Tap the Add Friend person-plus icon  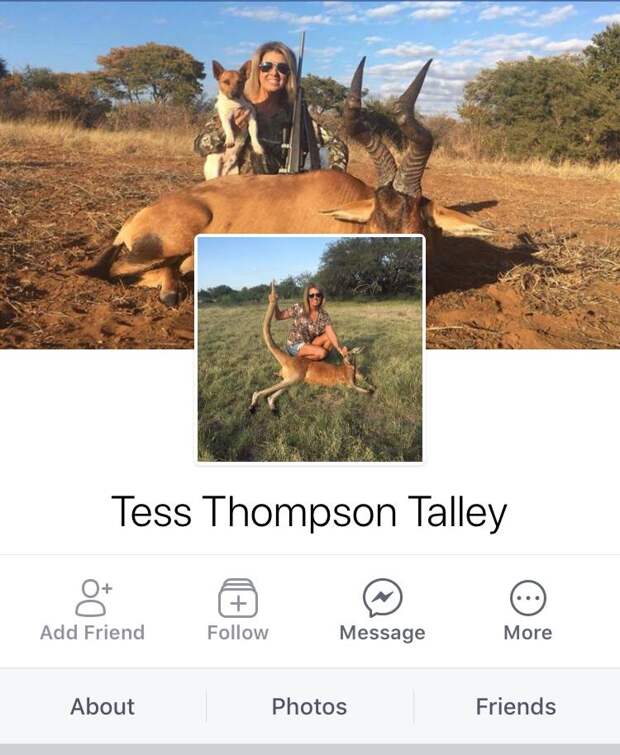click(93, 598)
